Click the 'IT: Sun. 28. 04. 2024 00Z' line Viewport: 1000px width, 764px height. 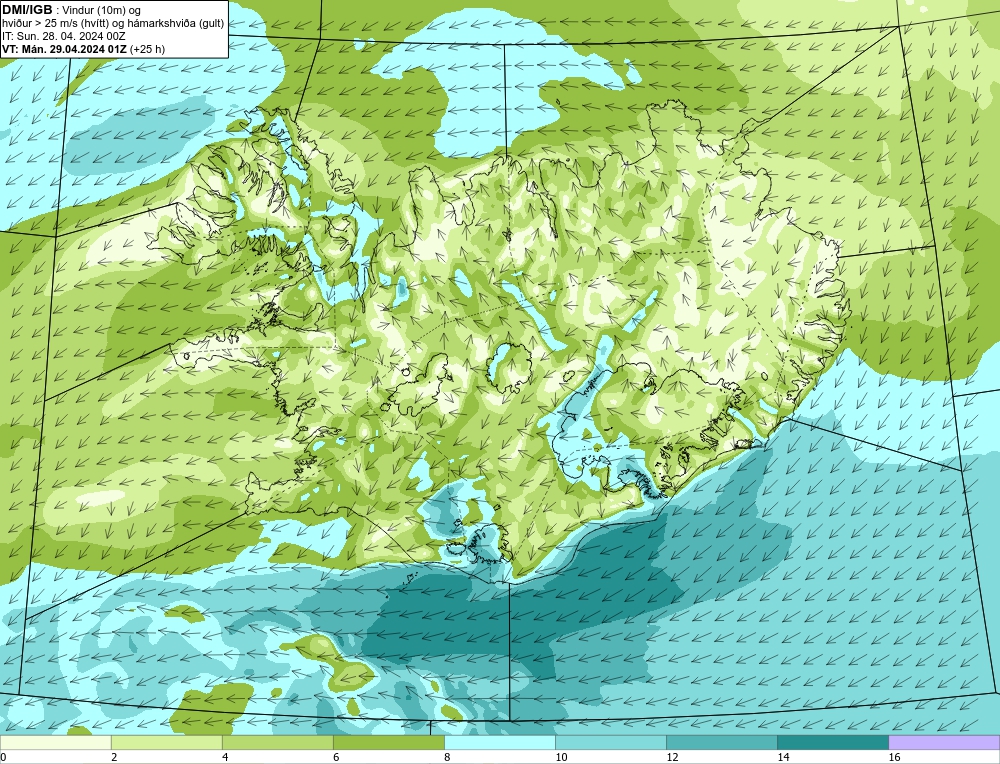pyautogui.click(x=64, y=36)
